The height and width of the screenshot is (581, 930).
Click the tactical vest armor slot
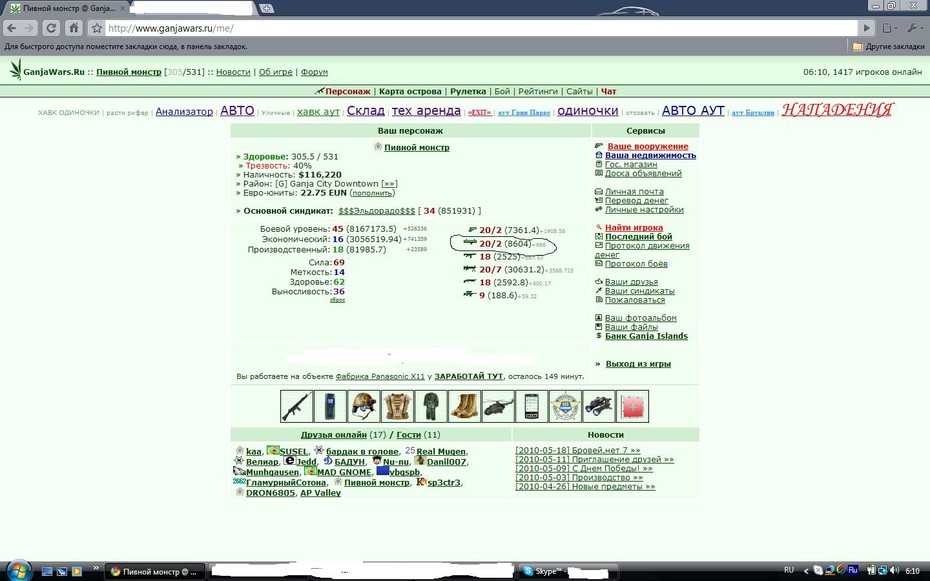[397, 406]
